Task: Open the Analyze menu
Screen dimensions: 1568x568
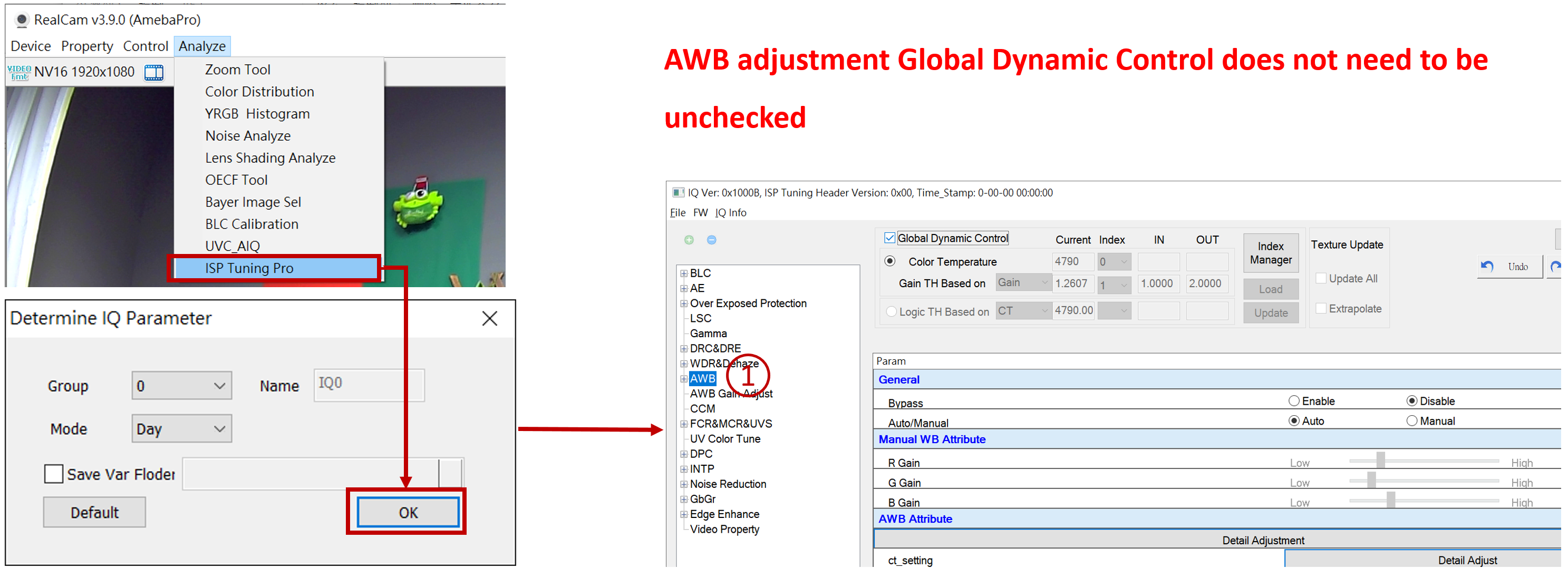Action: [x=202, y=46]
